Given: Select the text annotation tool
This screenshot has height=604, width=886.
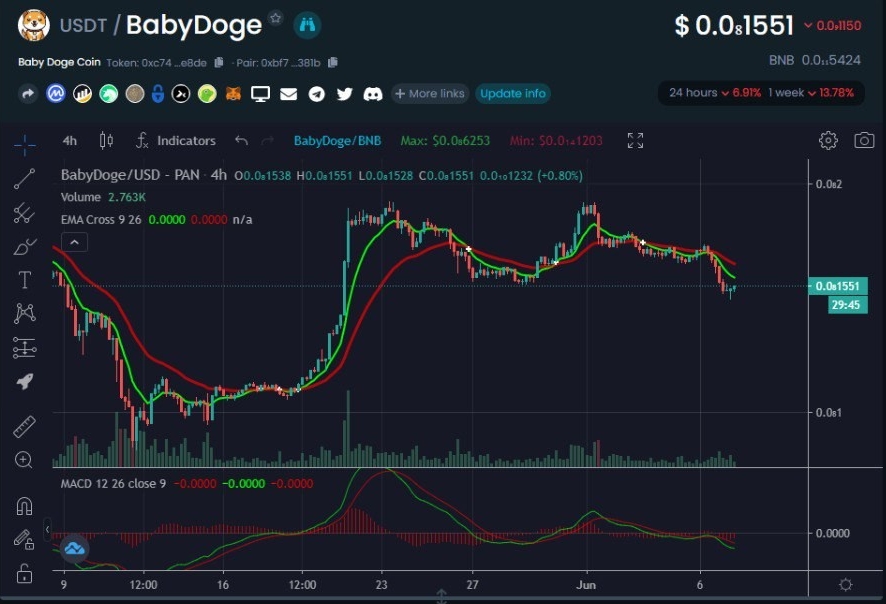Looking at the screenshot, I should click(24, 280).
